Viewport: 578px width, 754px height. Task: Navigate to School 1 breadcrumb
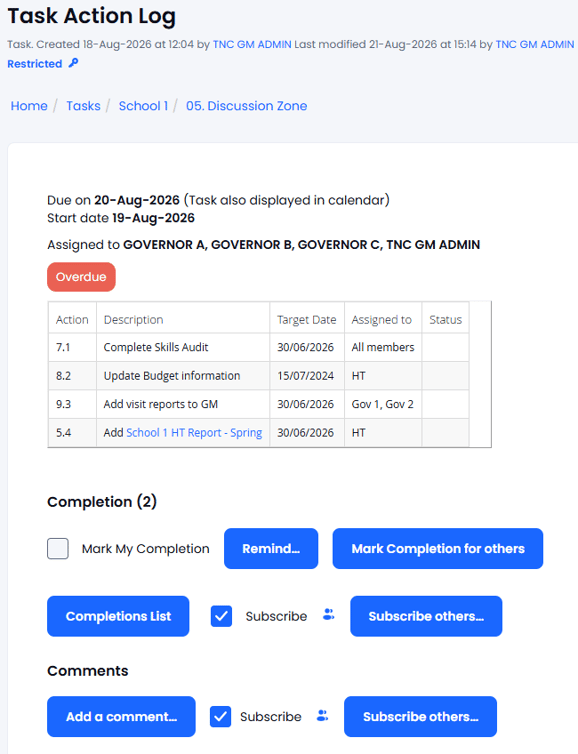(143, 106)
